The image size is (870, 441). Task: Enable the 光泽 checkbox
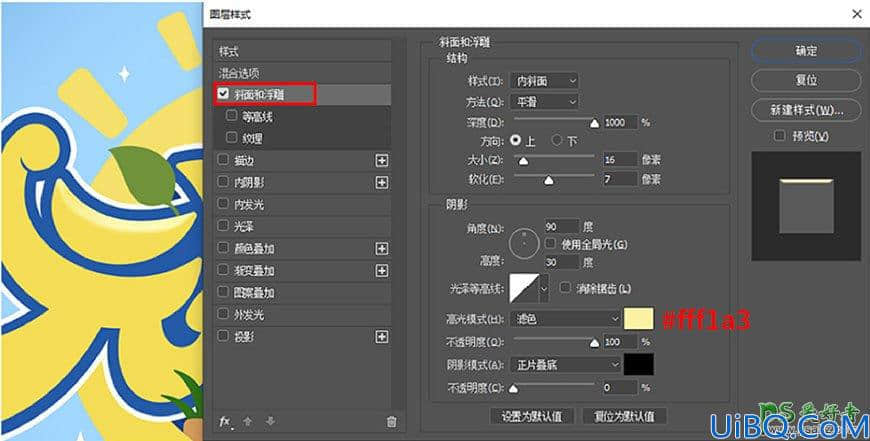(223, 226)
